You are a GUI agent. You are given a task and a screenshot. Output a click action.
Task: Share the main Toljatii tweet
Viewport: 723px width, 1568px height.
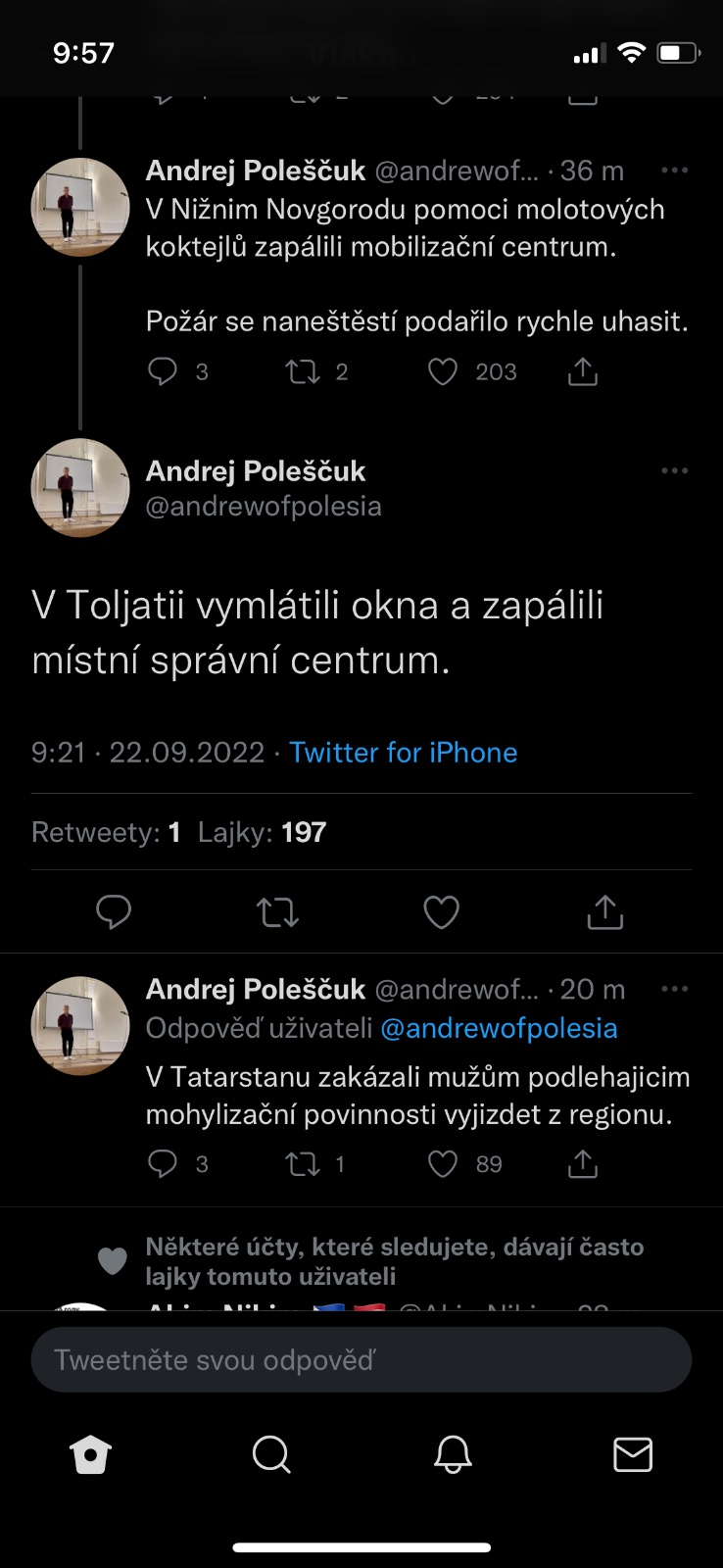pyautogui.click(x=604, y=912)
